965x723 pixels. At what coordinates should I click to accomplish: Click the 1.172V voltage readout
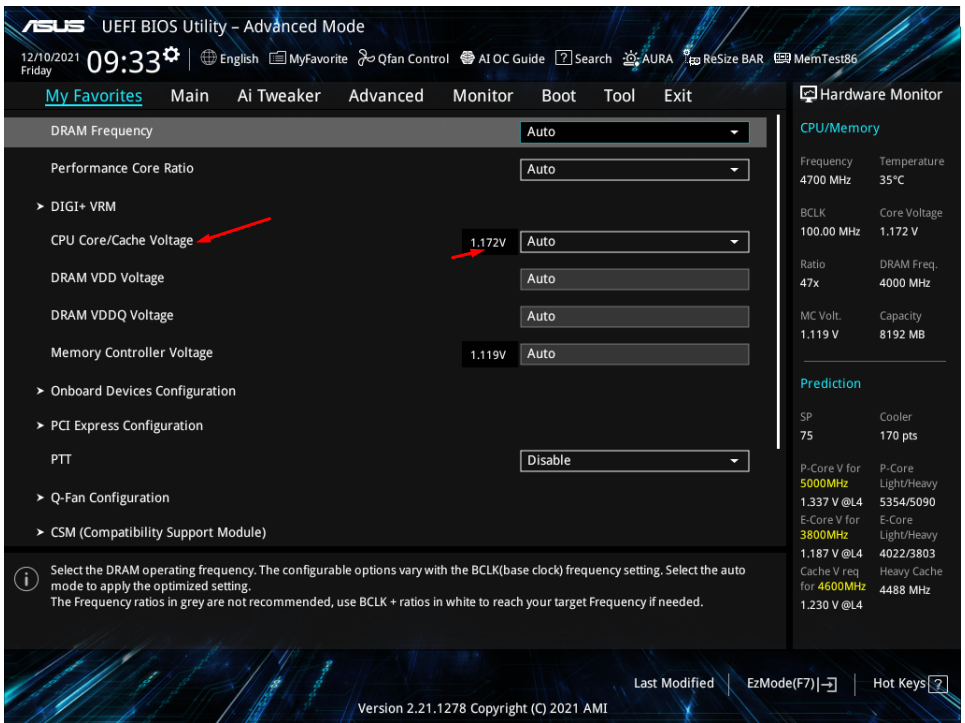(488, 242)
